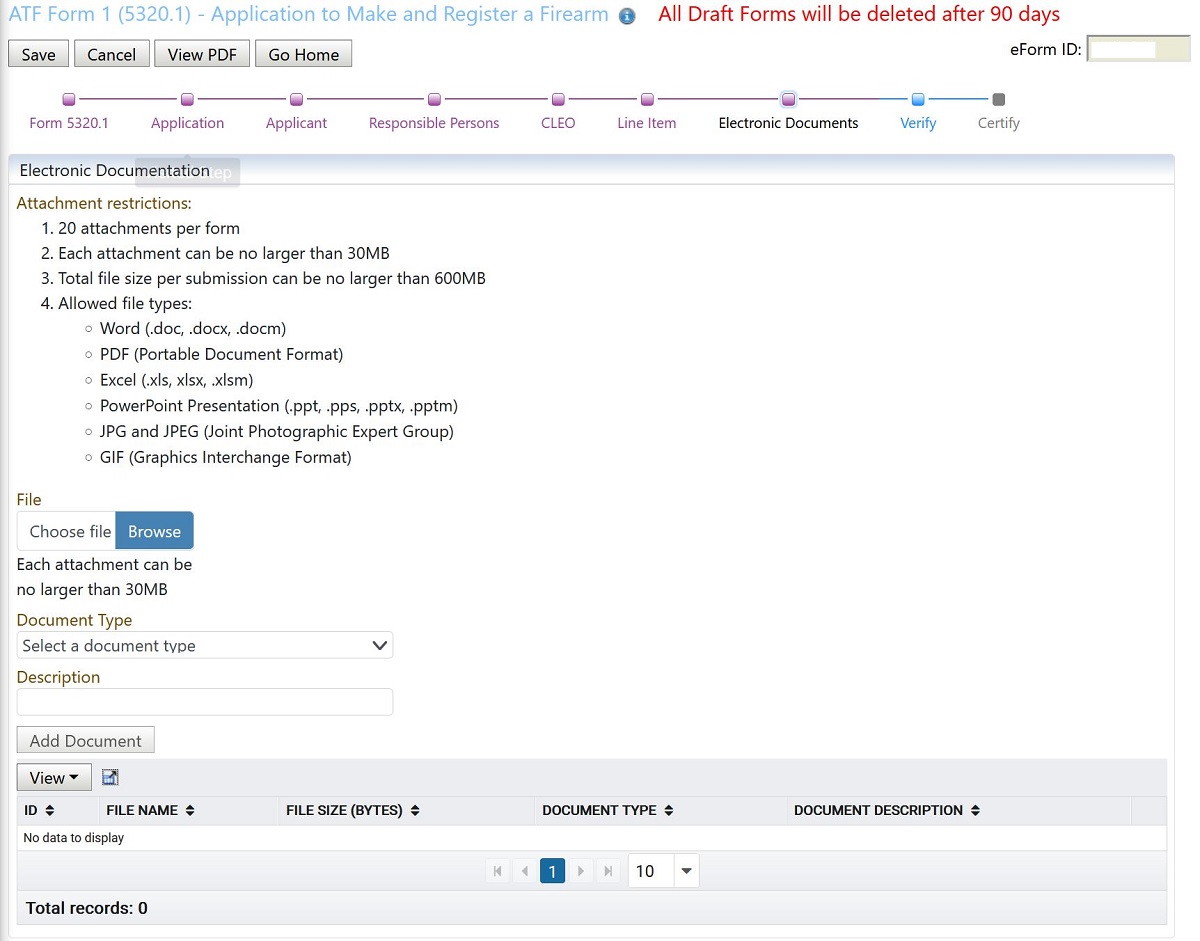Sort table by ID column arrows
The height and width of the screenshot is (941, 1200).
coord(50,810)
